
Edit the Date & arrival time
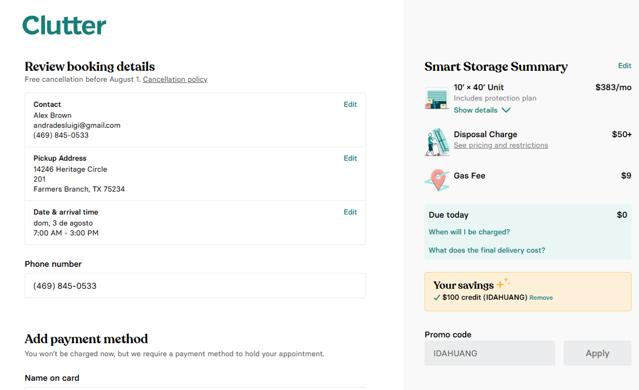350,212
